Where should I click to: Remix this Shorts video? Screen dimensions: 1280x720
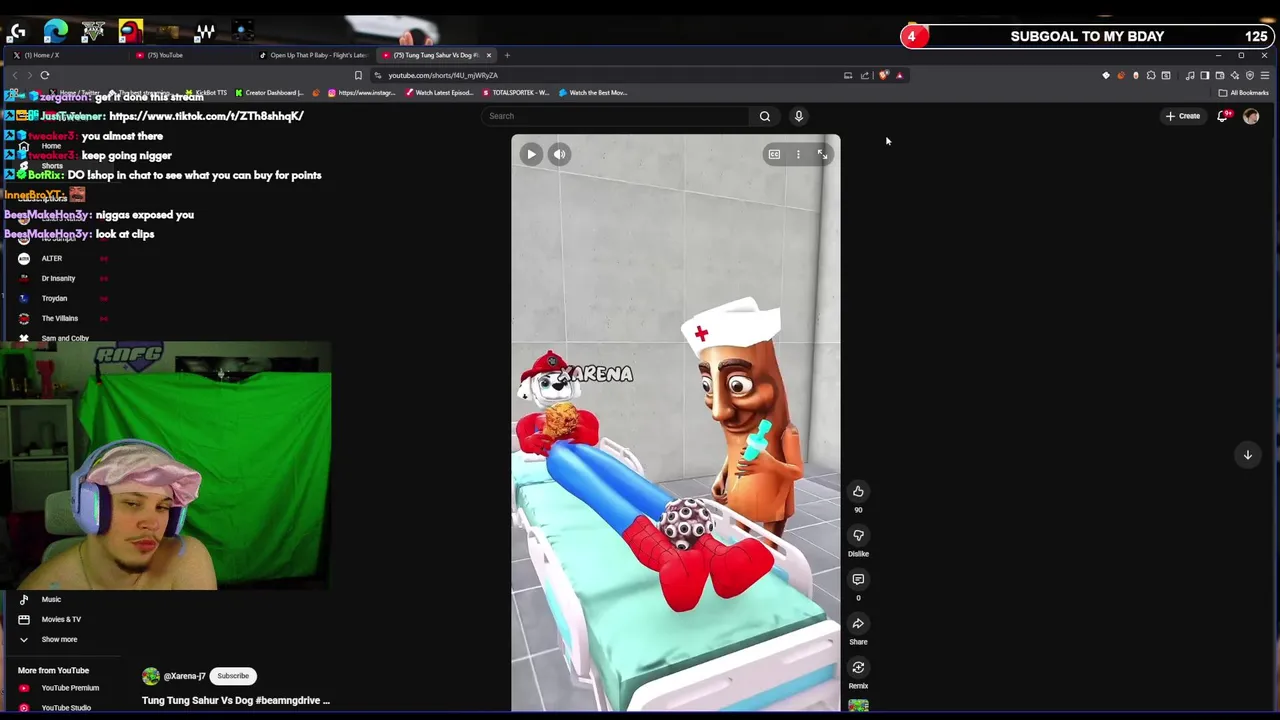[858, 667]
